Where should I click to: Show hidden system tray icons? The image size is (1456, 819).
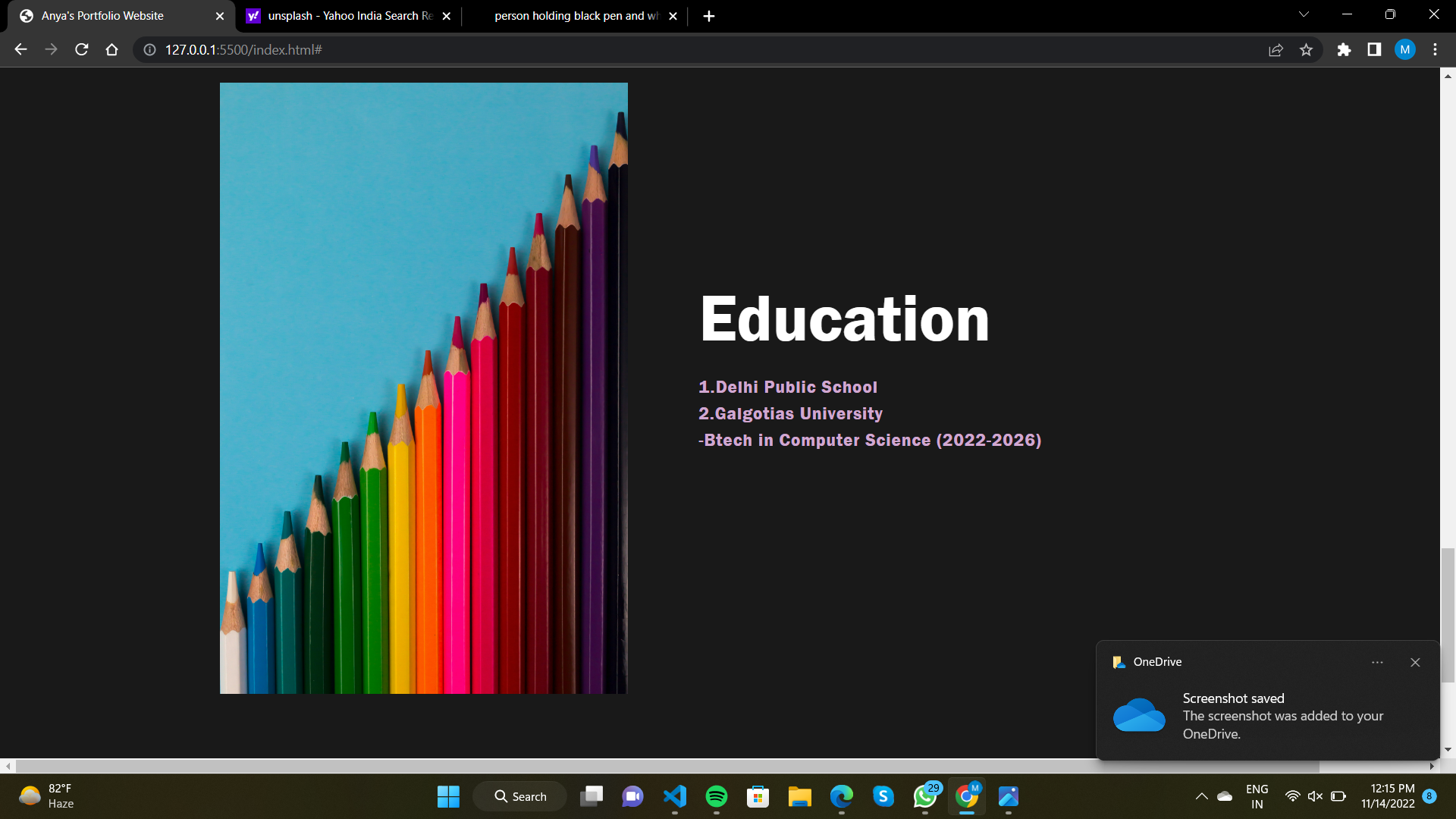[x=1201, y=796]
